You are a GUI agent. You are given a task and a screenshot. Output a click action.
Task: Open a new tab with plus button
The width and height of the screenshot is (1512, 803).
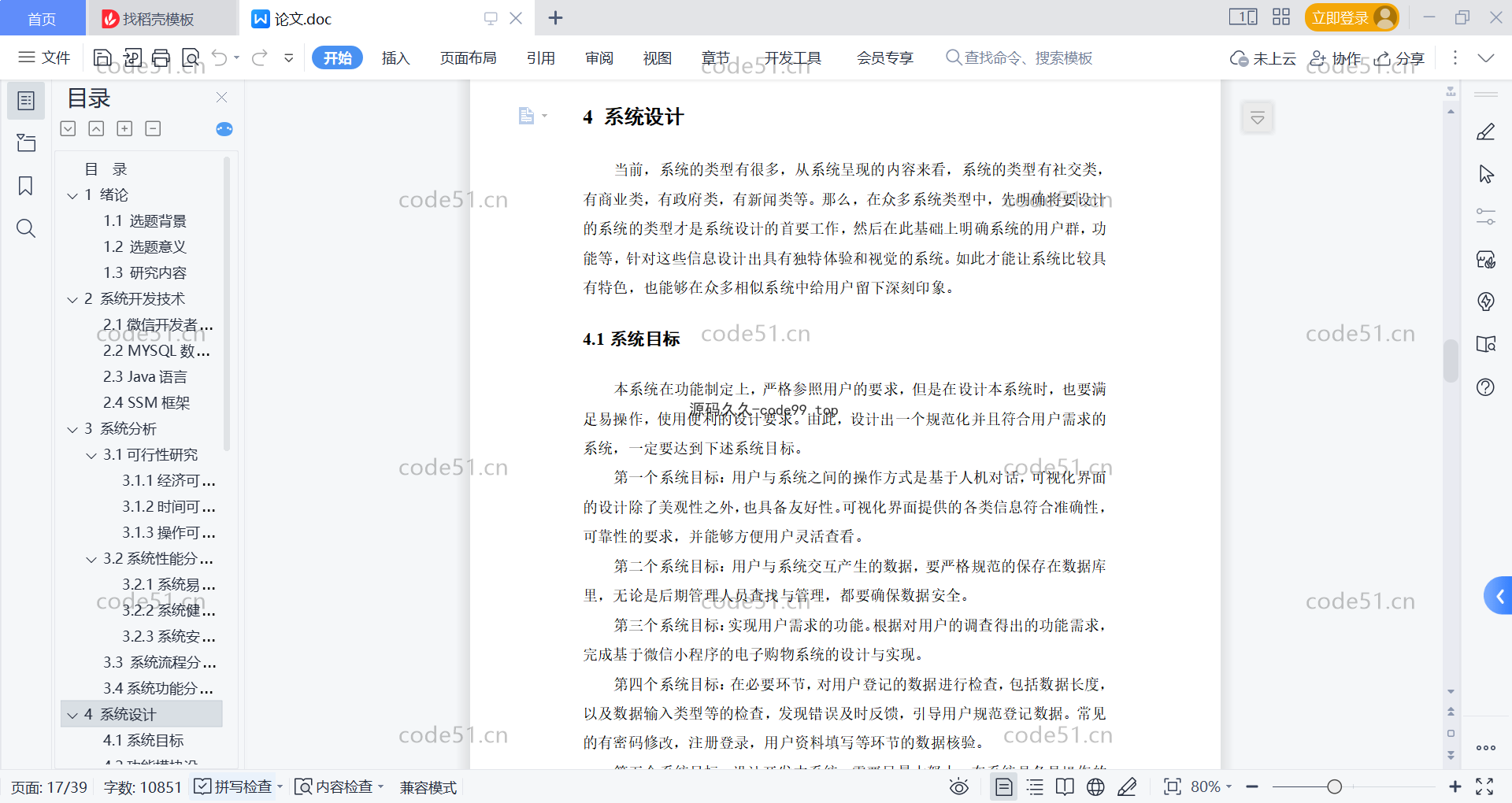(x=555, y=18)
